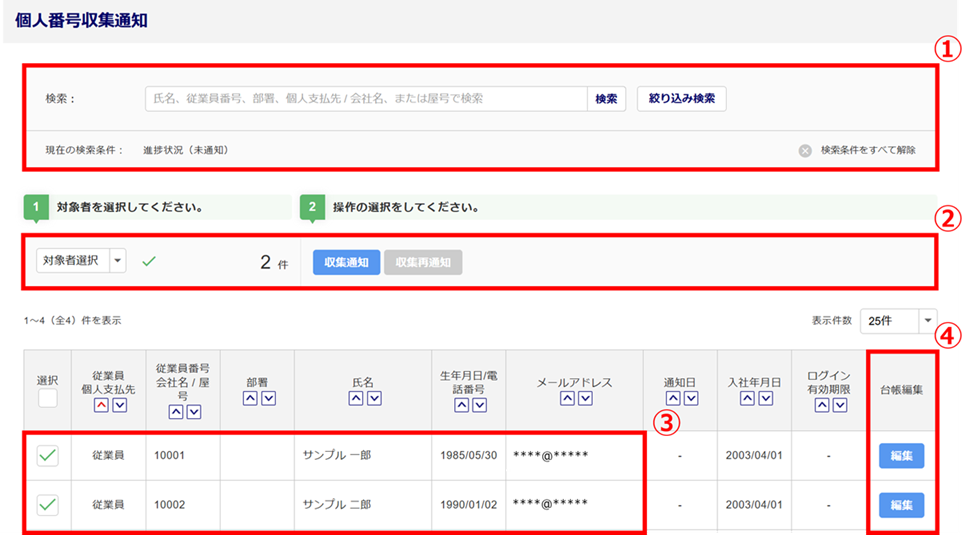Click the X icon to clear all search conditions
966x535 pixels.
[x=805, y=151]
